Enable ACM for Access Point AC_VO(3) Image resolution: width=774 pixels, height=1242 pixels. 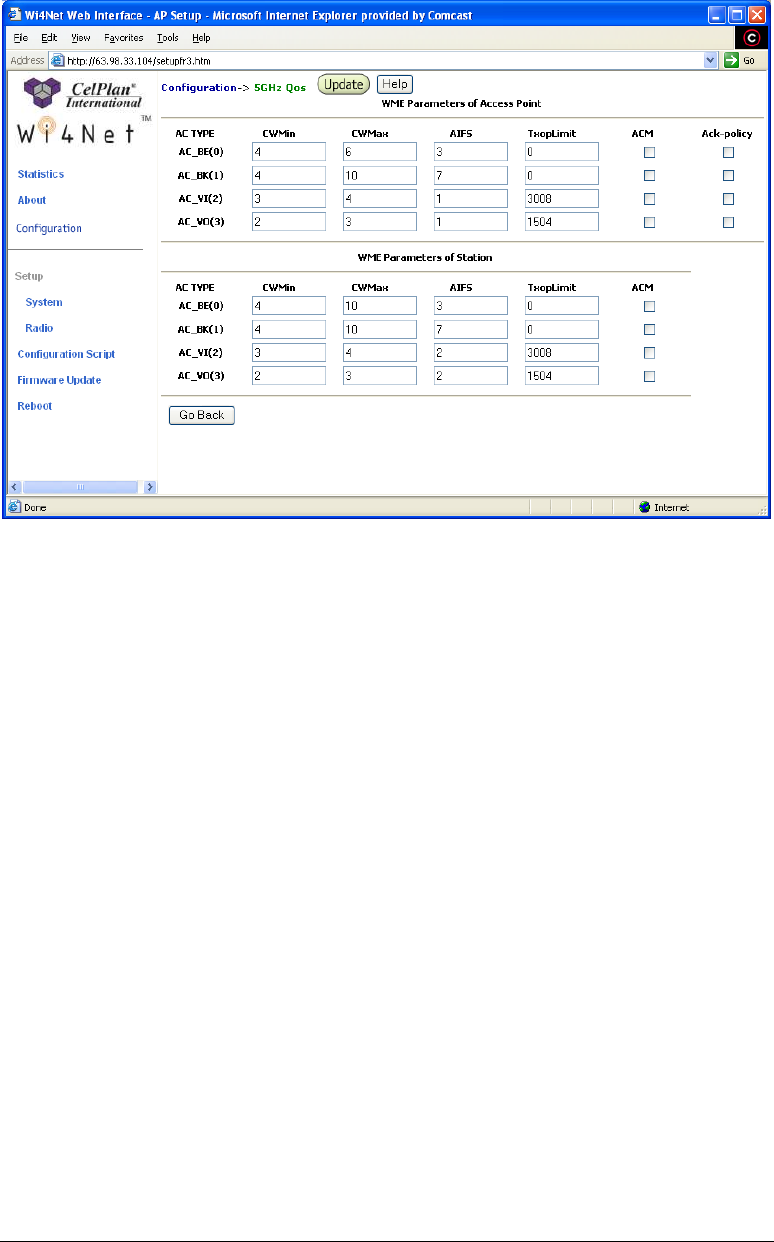[649, 222]
